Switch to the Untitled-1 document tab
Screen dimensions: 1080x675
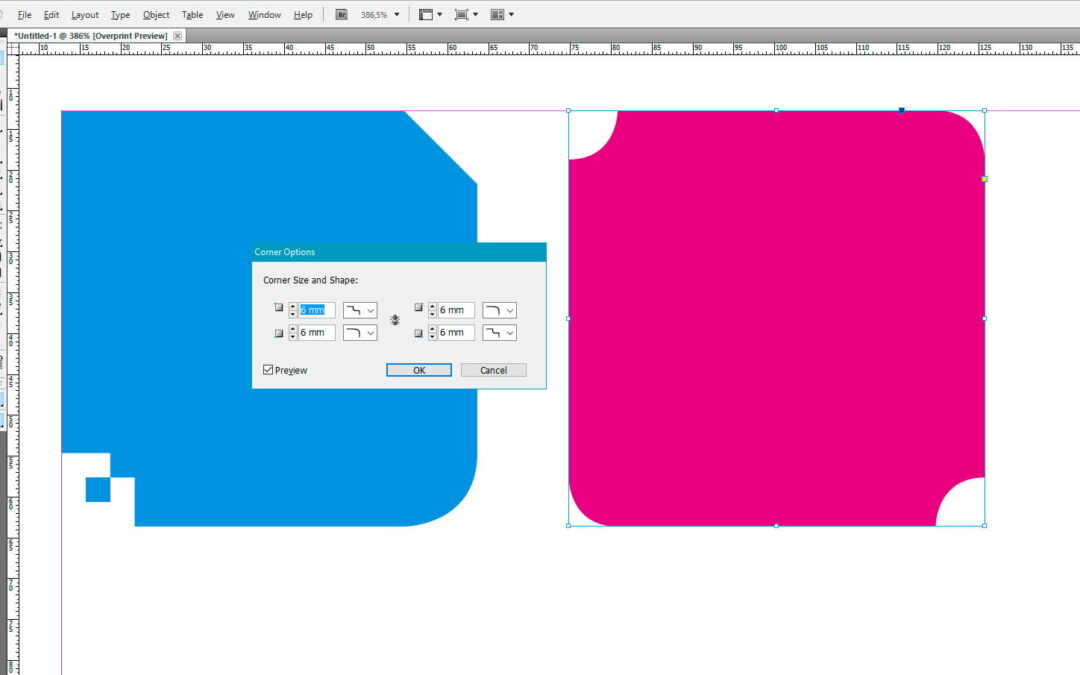pyautogui.click(x=90, y=36)
